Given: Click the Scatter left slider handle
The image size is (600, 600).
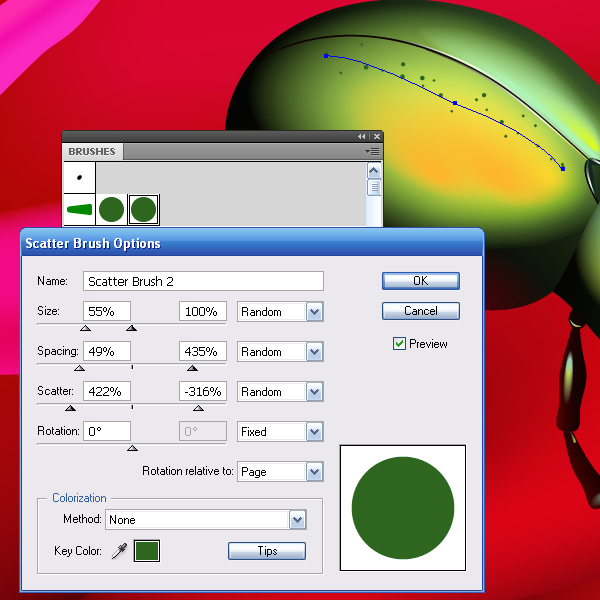Looking at the screenshot, I should [70, 408].
